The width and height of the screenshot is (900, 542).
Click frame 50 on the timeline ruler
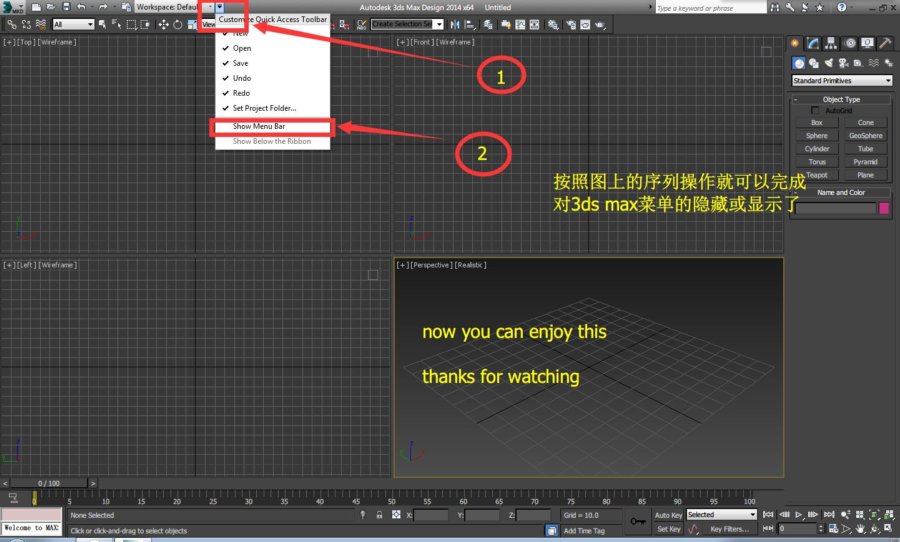391,501
